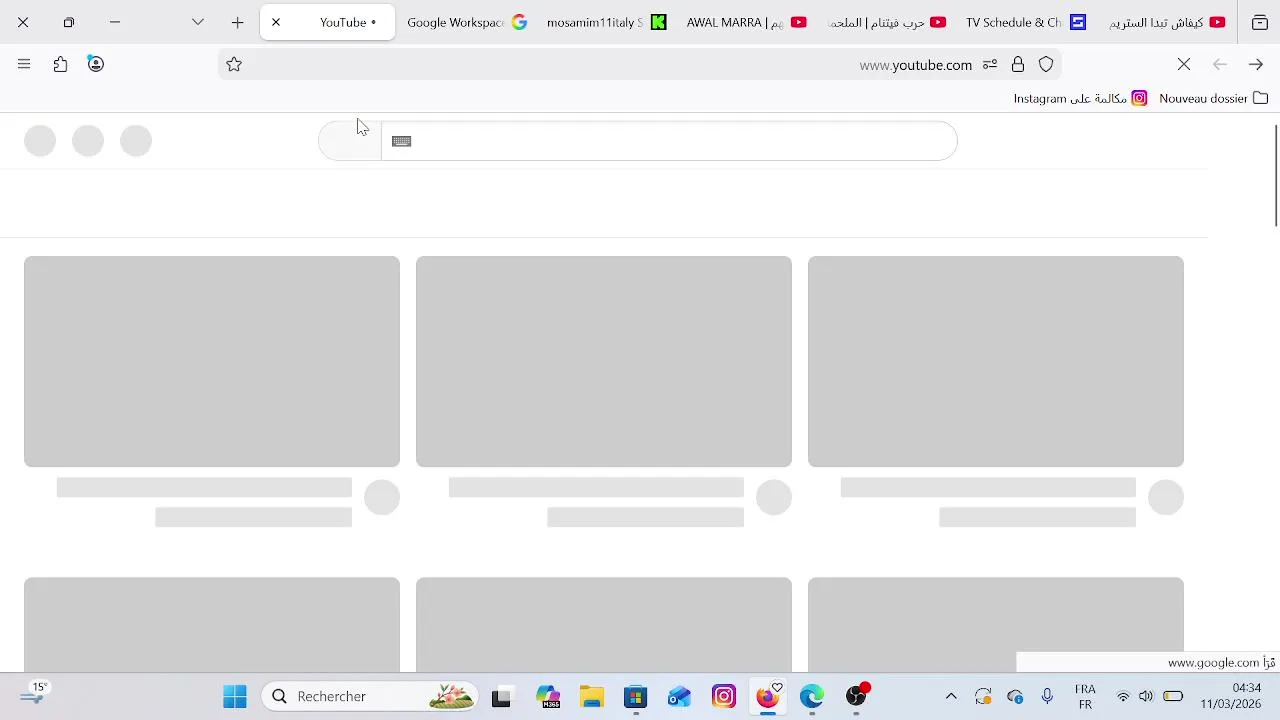Image resolution: width=1280 pixels, height=720 pixels.
Task: Click the microphone icon in system tray
Action: pos(1047,696)
